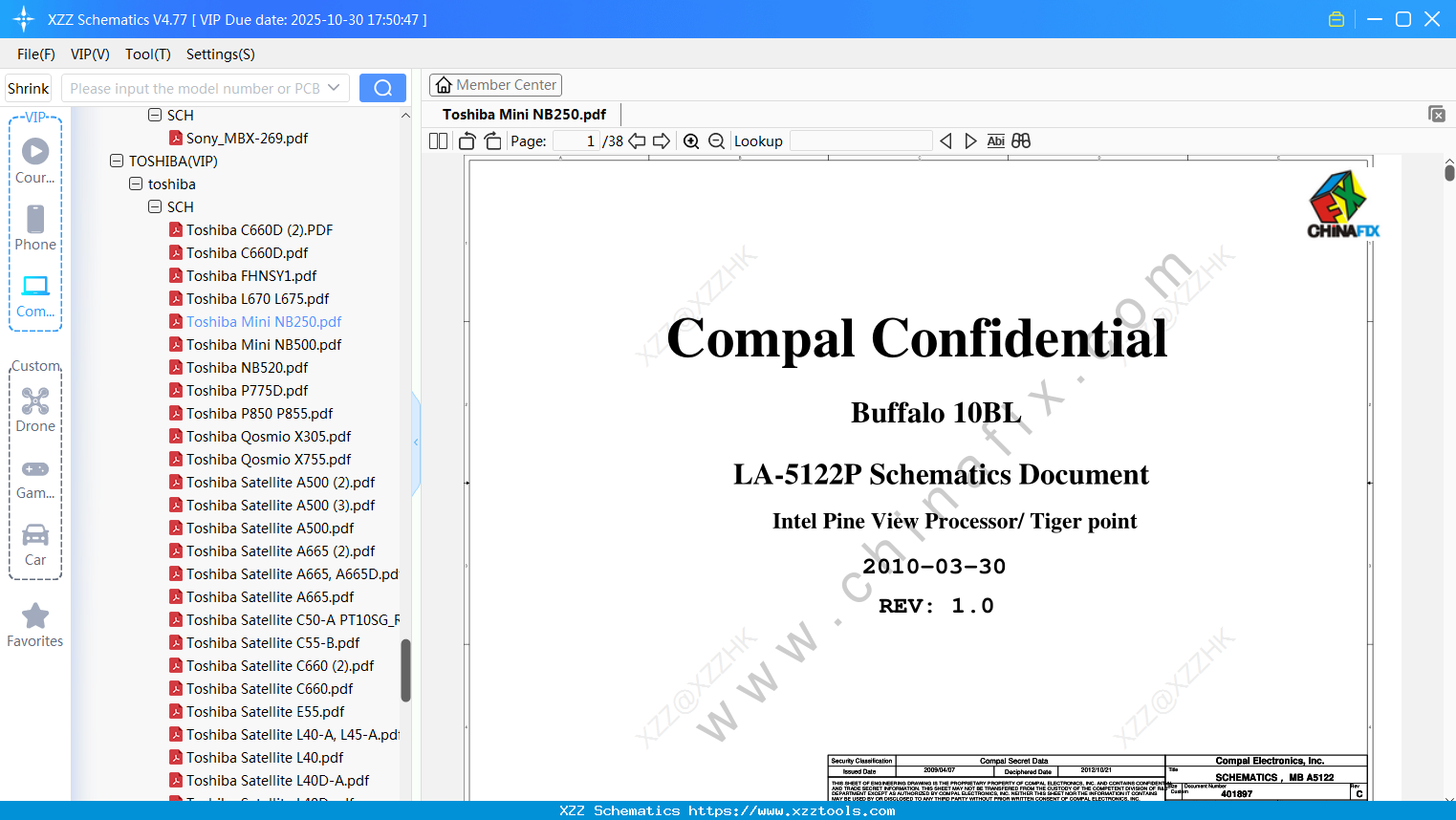The image size is (1456, 820).
Task: Open the Sony_MBX-269.pdf file
Action: pos(247,139)
